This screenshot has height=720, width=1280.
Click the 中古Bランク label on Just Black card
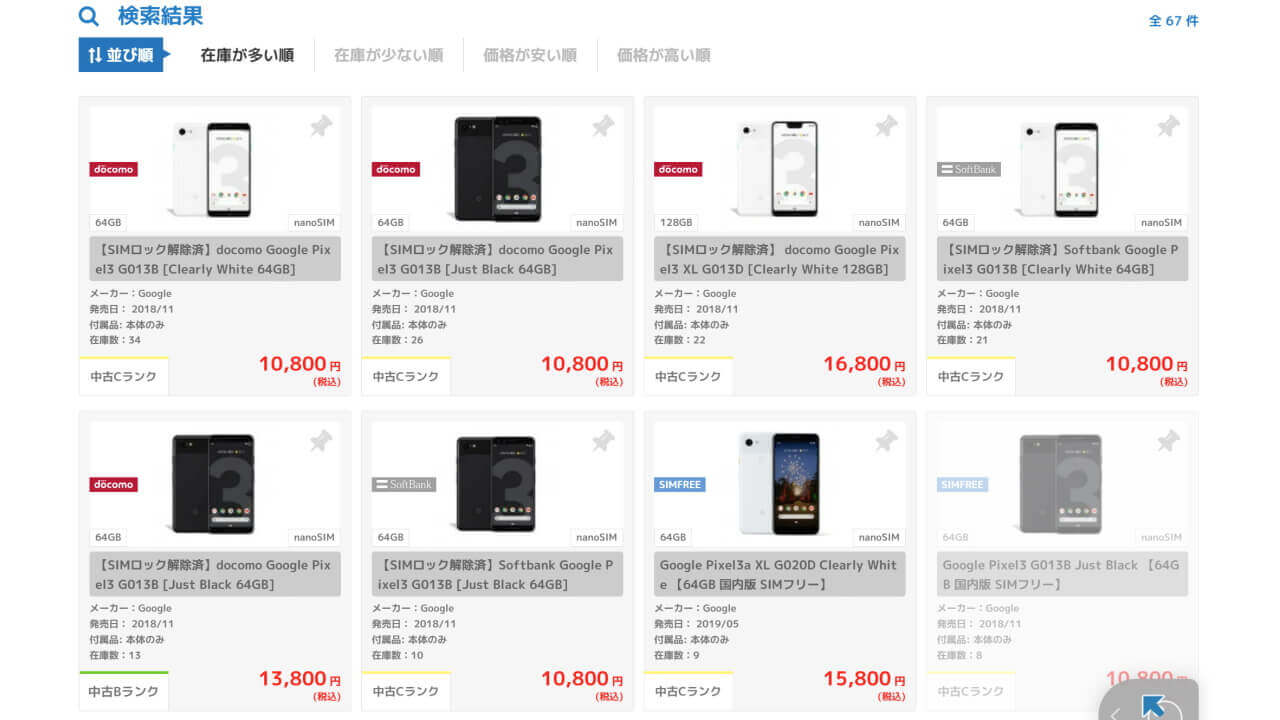pos(124,691)
